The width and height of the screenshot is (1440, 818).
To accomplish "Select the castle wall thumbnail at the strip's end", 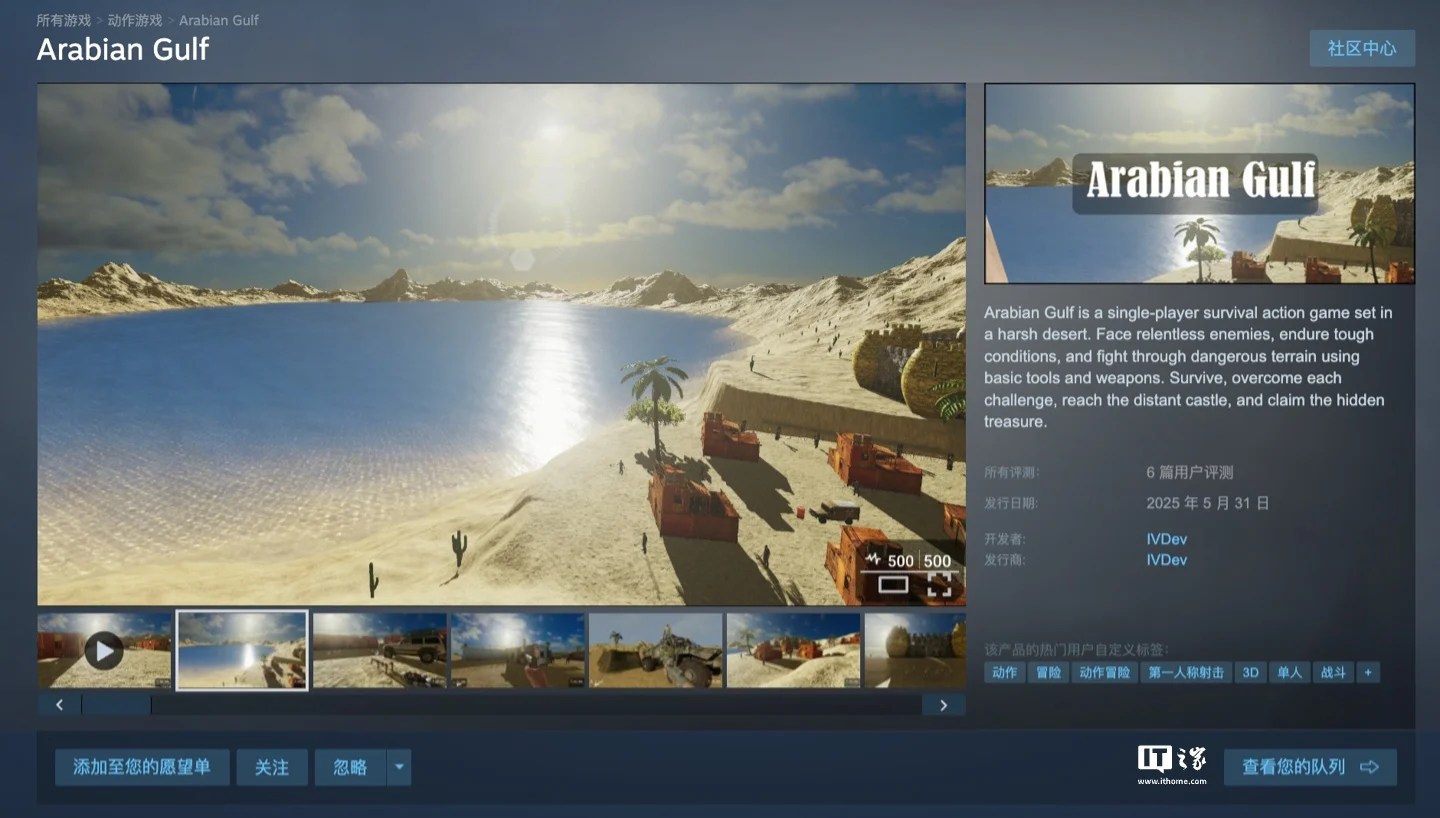I will click(x=915, y=651).
